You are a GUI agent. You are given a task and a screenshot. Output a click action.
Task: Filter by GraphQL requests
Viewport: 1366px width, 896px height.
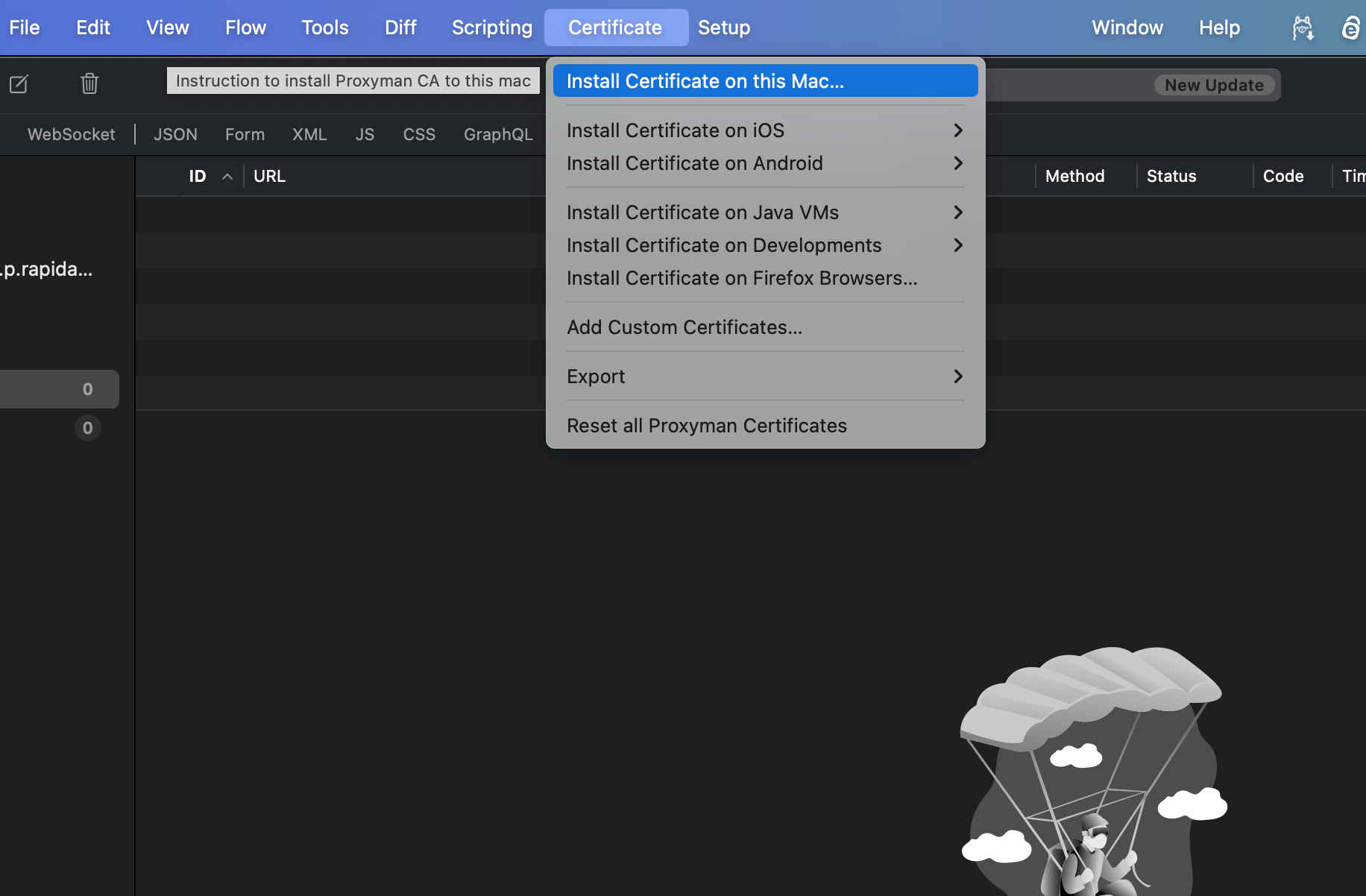click(x=498, y=134)
